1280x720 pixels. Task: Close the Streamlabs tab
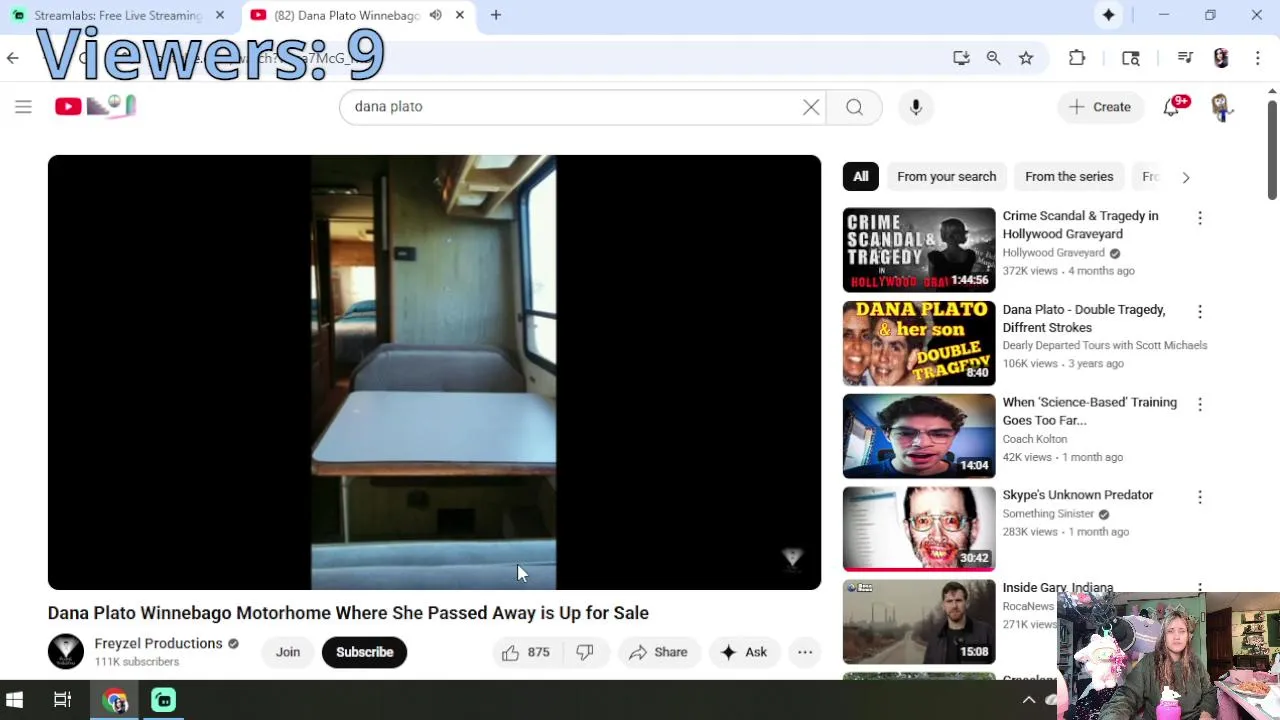[x=220, y=15]
